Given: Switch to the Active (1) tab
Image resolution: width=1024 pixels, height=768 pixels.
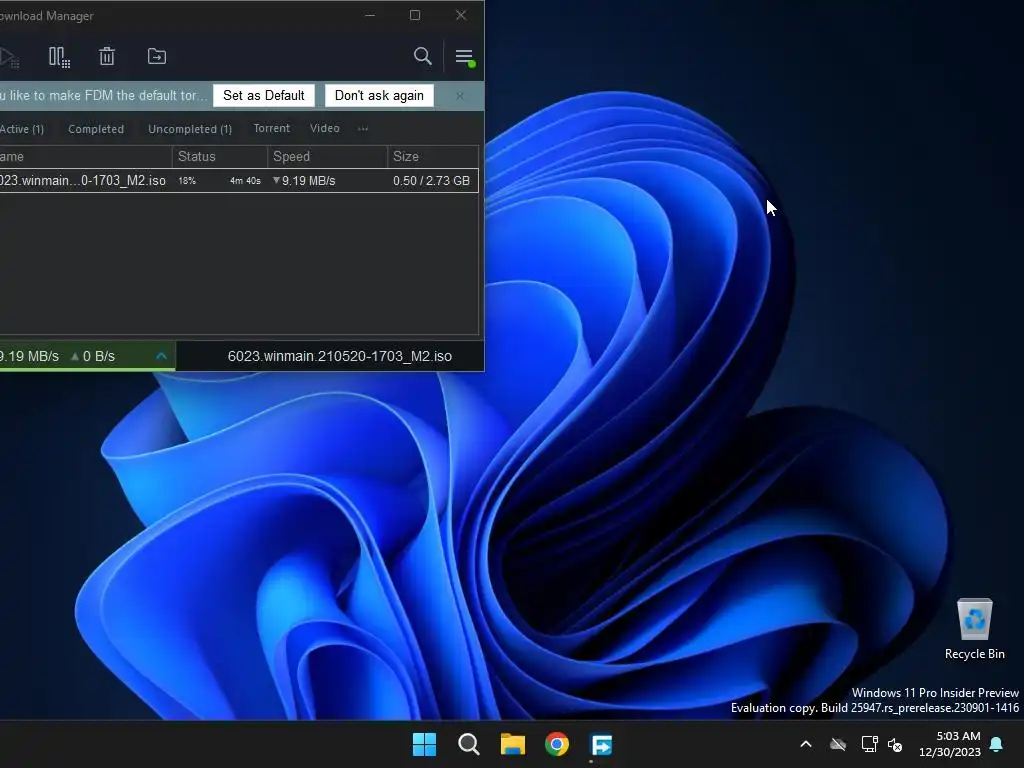Looking at the screenshot, I should tap(22, 129).
